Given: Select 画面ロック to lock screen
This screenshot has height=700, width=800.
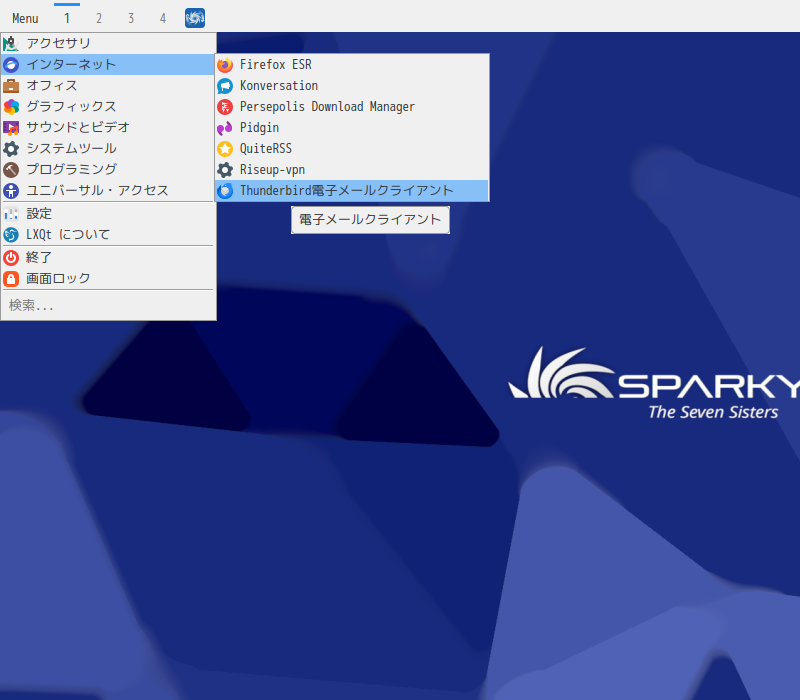Looking at the screenshot, I should coord(108,278).
